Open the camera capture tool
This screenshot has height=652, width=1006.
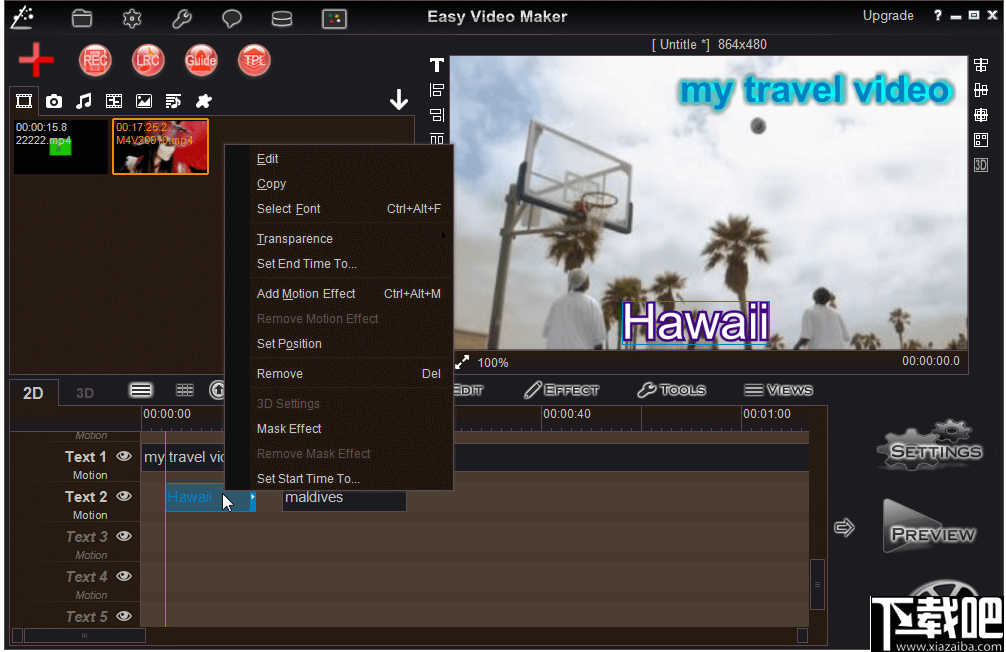point(54,100)
